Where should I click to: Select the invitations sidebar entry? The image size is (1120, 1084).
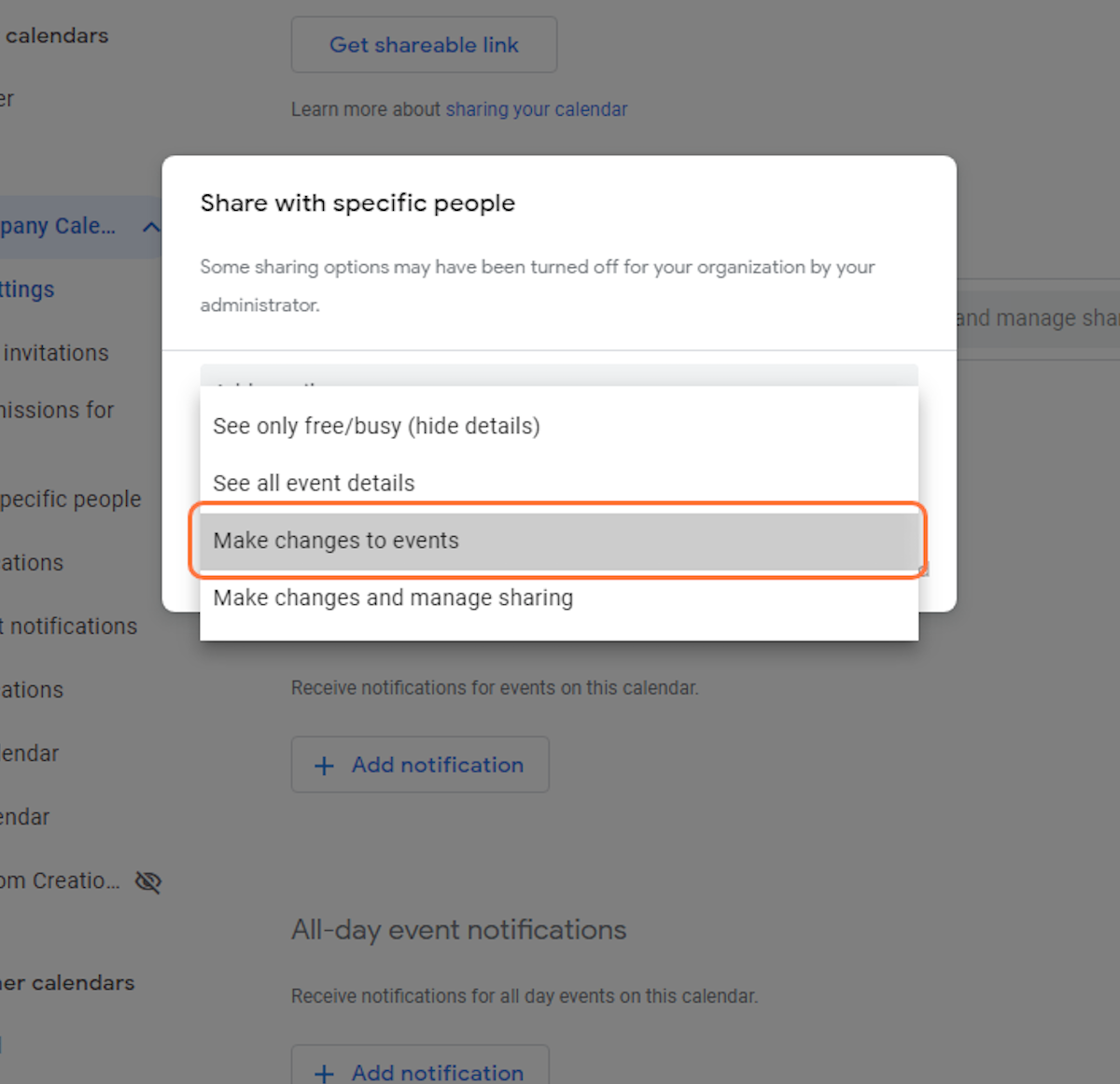[x=56, y=353]
